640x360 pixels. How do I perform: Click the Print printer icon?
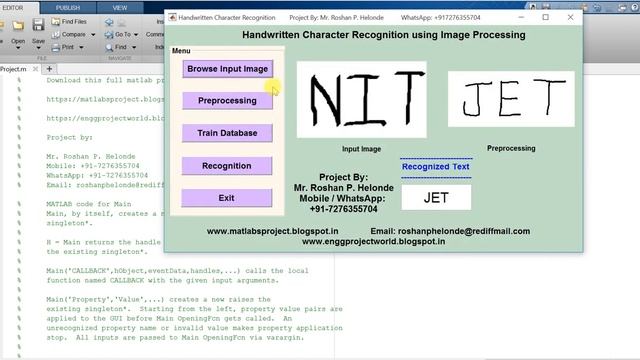(56, 47)
